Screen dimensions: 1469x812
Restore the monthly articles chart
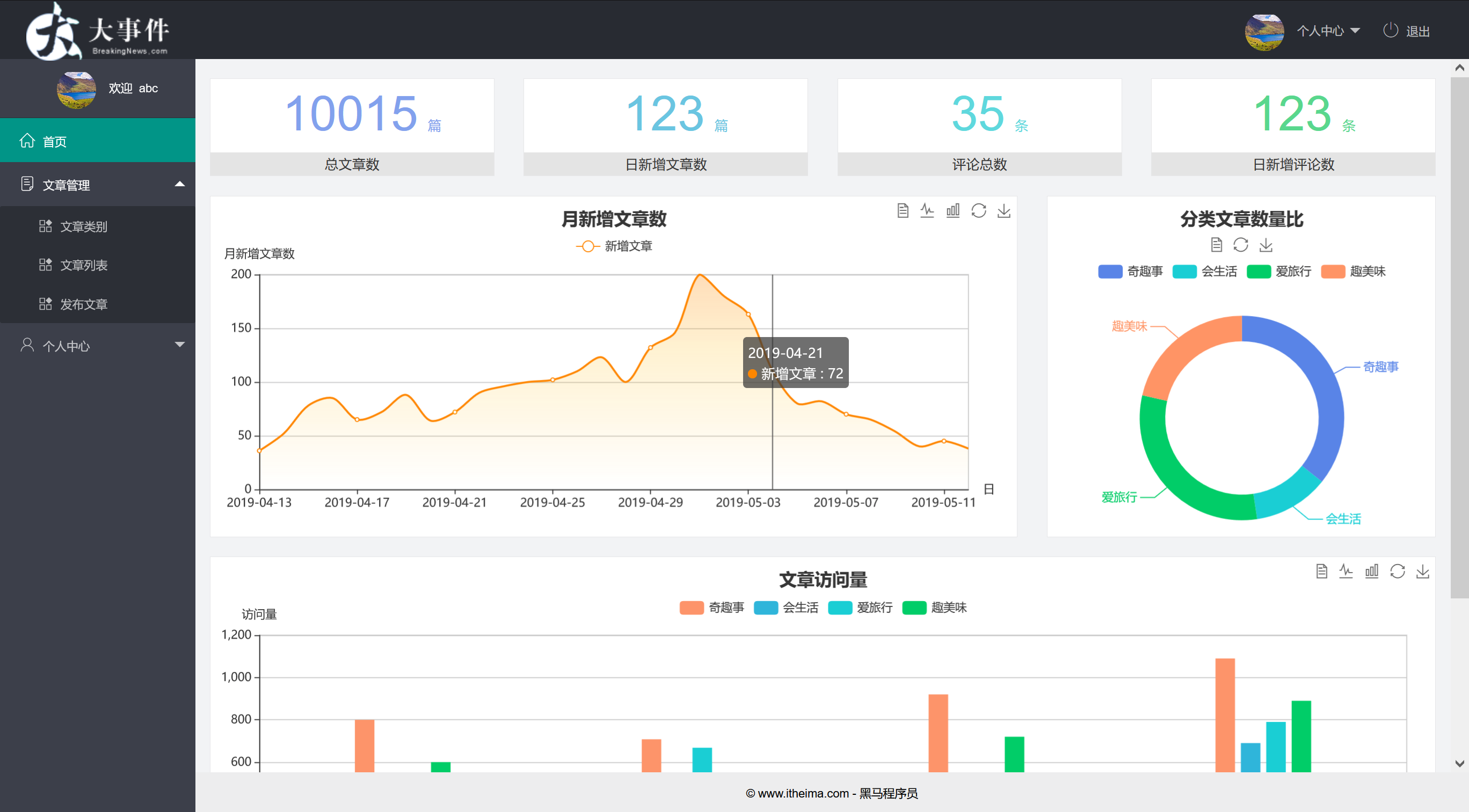(979, 211)
